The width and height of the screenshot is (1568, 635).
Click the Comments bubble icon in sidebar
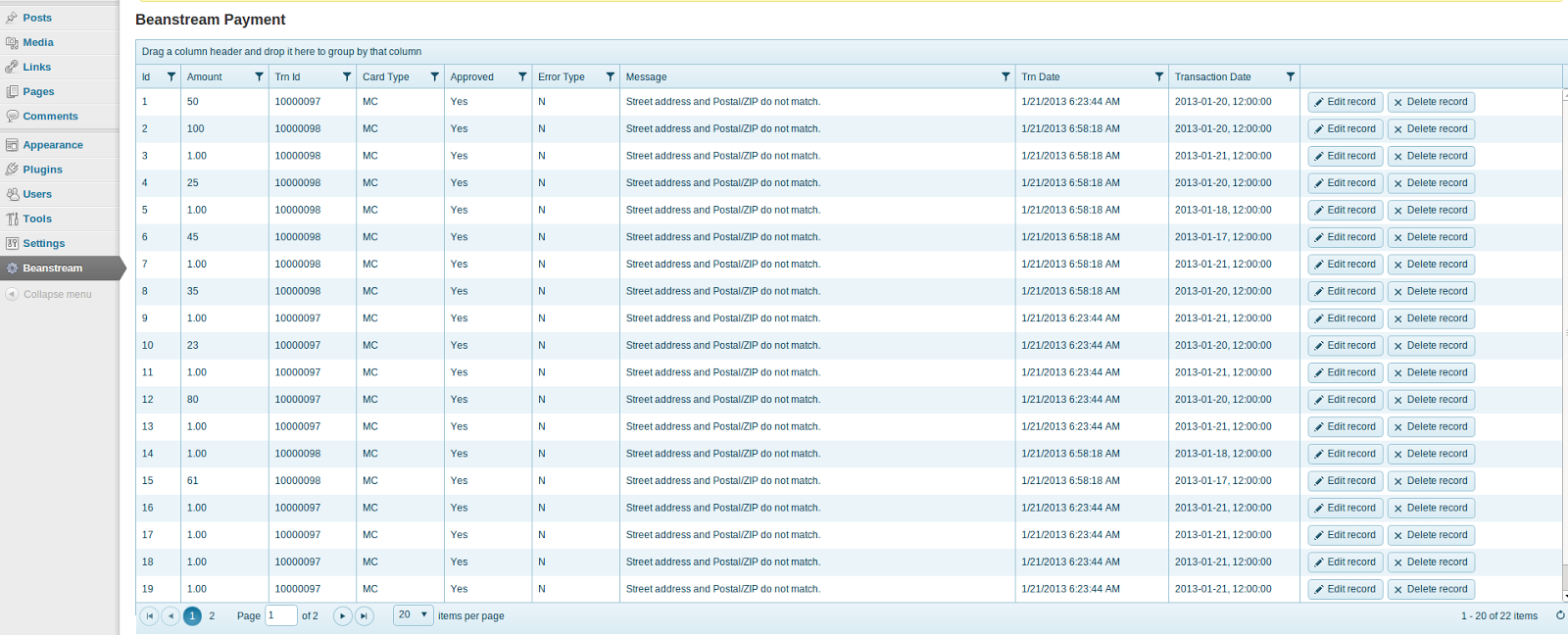(x=12, y=116)
